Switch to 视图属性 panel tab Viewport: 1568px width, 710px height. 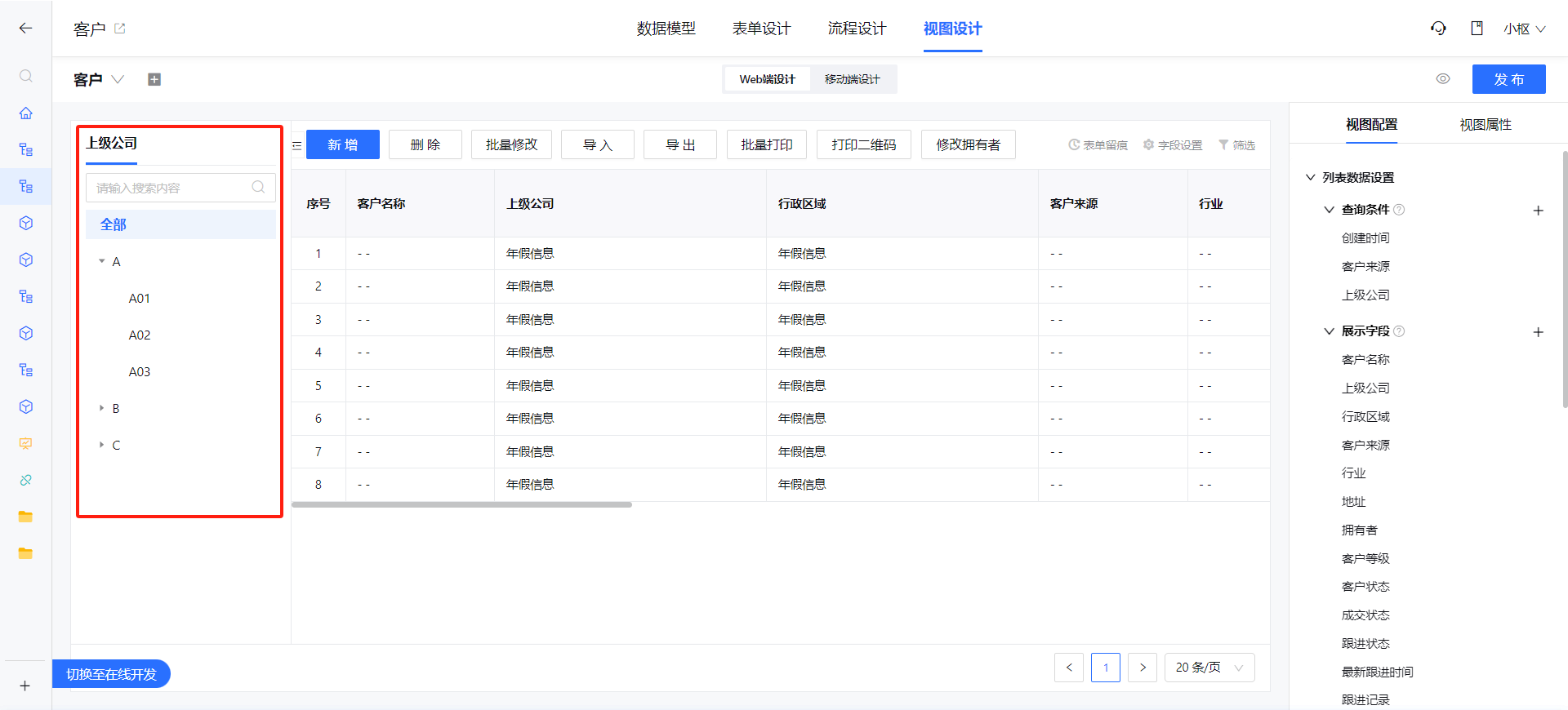(x=1486, y=124)
